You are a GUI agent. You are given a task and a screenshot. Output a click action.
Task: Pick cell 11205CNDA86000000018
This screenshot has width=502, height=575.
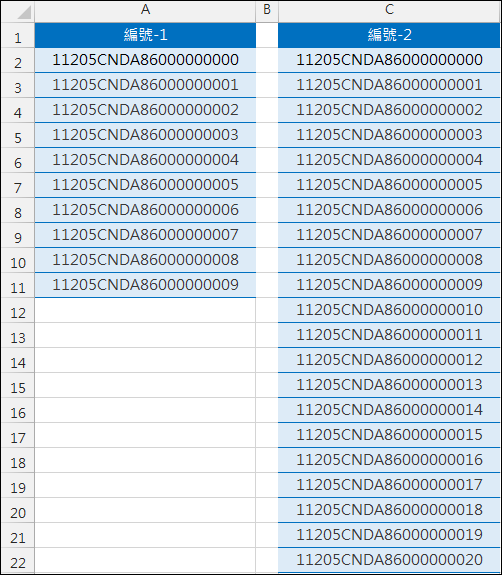coord(389,510)
